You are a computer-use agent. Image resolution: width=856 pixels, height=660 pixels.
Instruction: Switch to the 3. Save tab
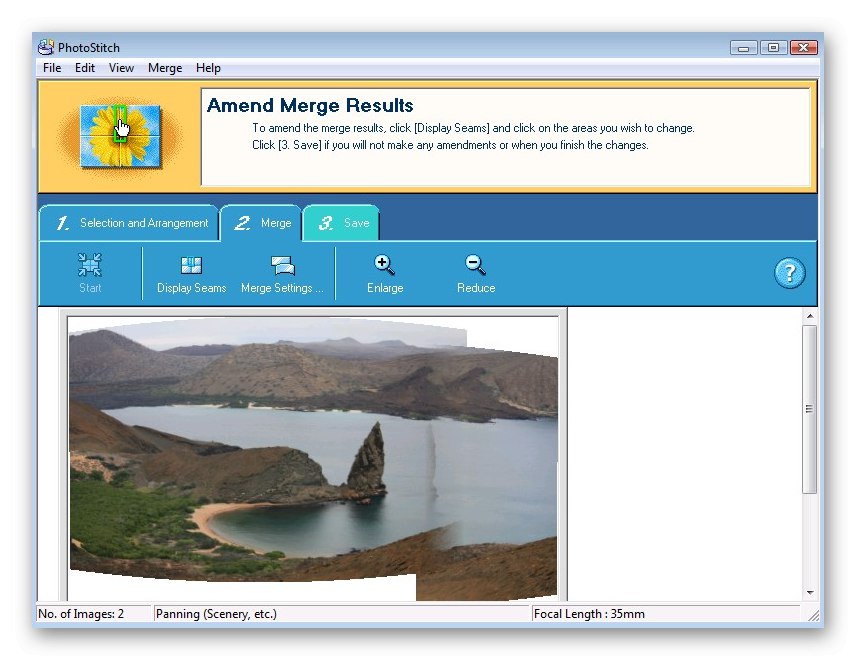341,223
